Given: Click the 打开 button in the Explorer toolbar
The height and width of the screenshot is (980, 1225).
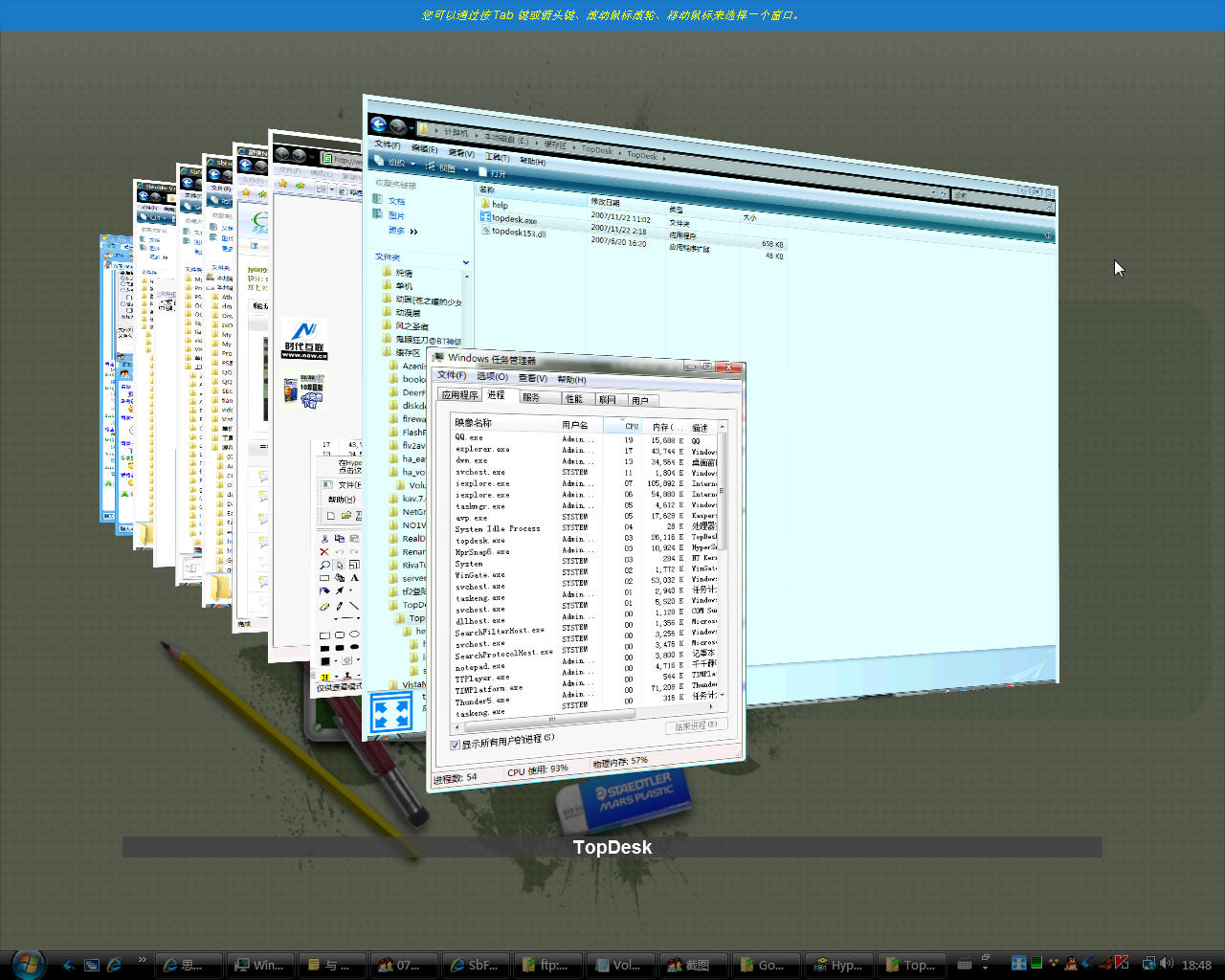Looking at the screenshot, I should coord(493,173).
